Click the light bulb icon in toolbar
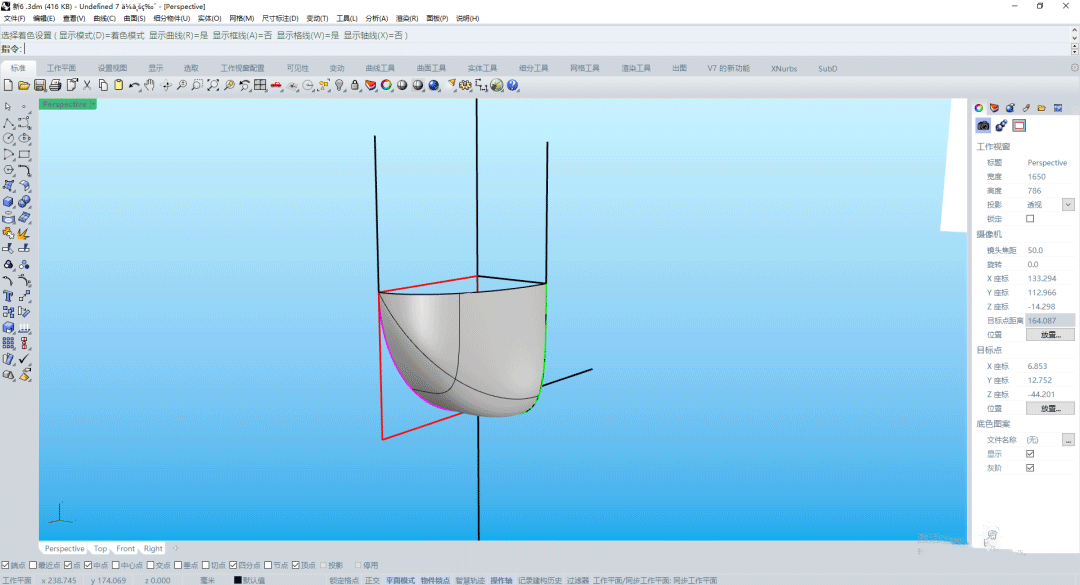 pyautogui.click(x=339, y=86)
